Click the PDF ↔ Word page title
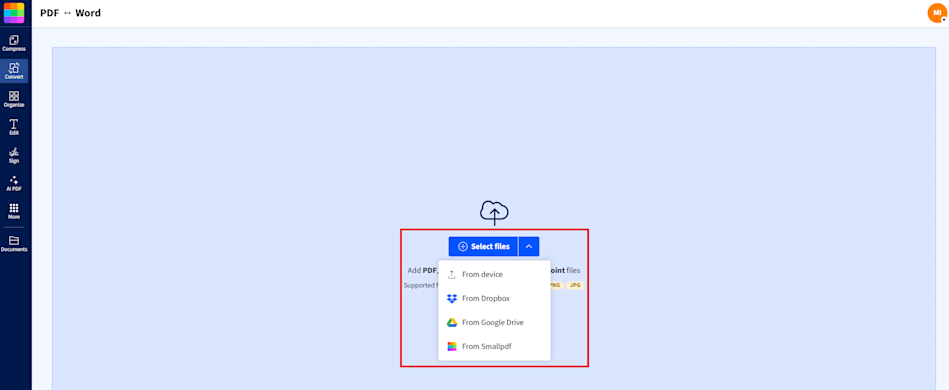Image resolution: width=949 pixels, height=390 pixels. (x=70, y=13)
